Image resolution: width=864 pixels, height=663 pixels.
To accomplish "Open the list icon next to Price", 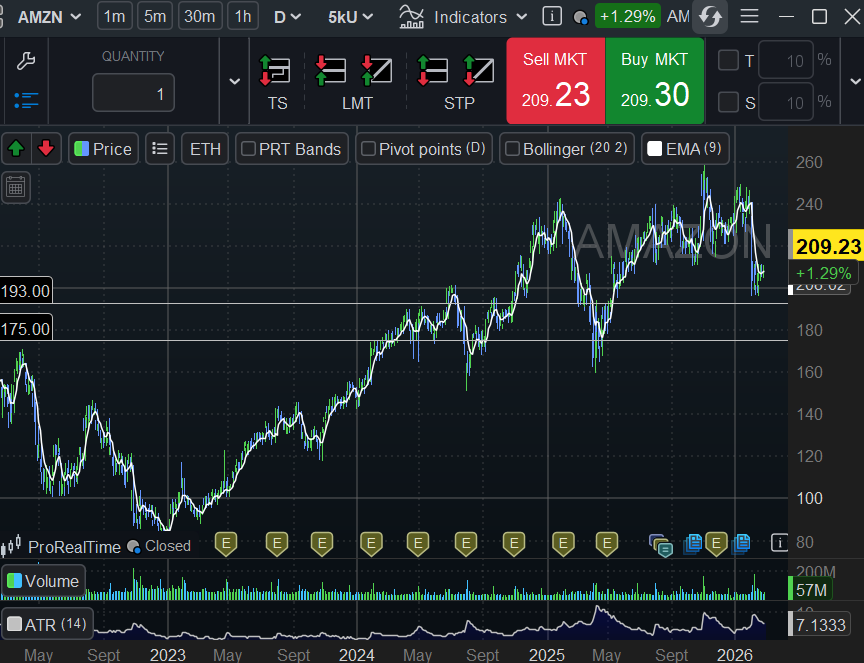I will (x=159, y=149).
